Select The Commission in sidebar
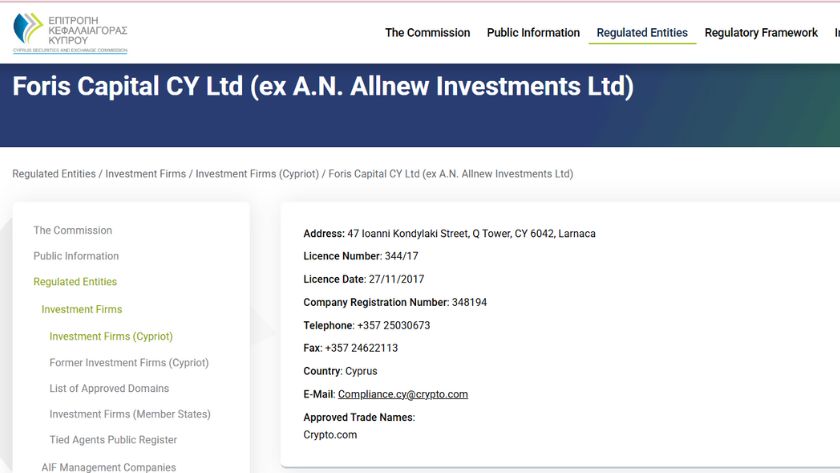The image size is (840, 473). click(73, 230)
